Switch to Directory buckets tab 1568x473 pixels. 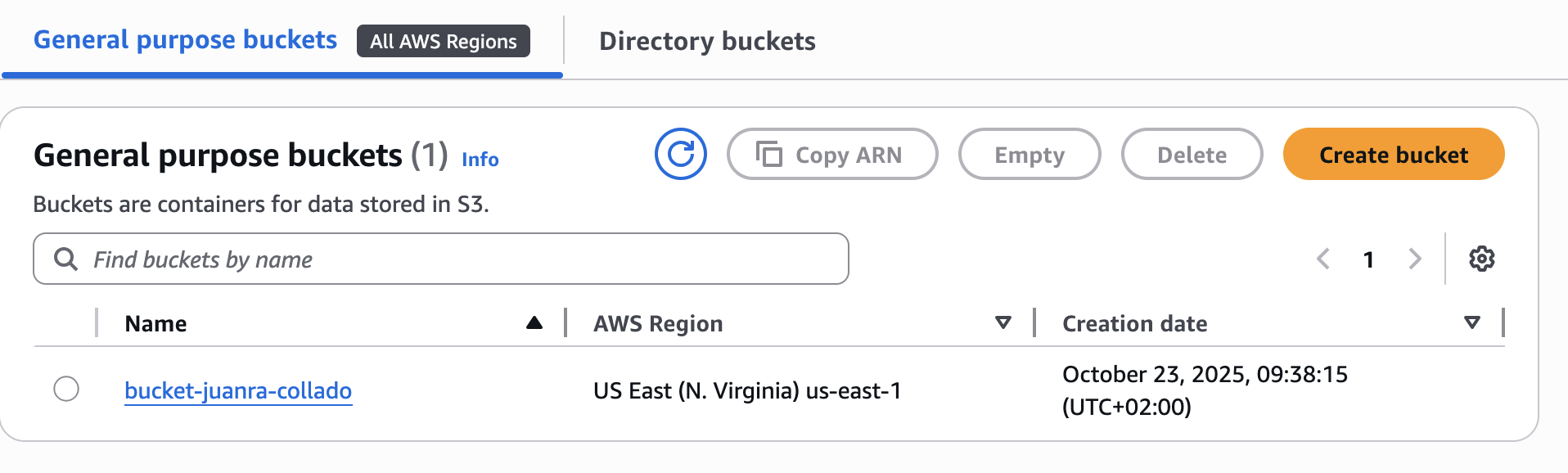pyautogui.click(x=707, y=41)
